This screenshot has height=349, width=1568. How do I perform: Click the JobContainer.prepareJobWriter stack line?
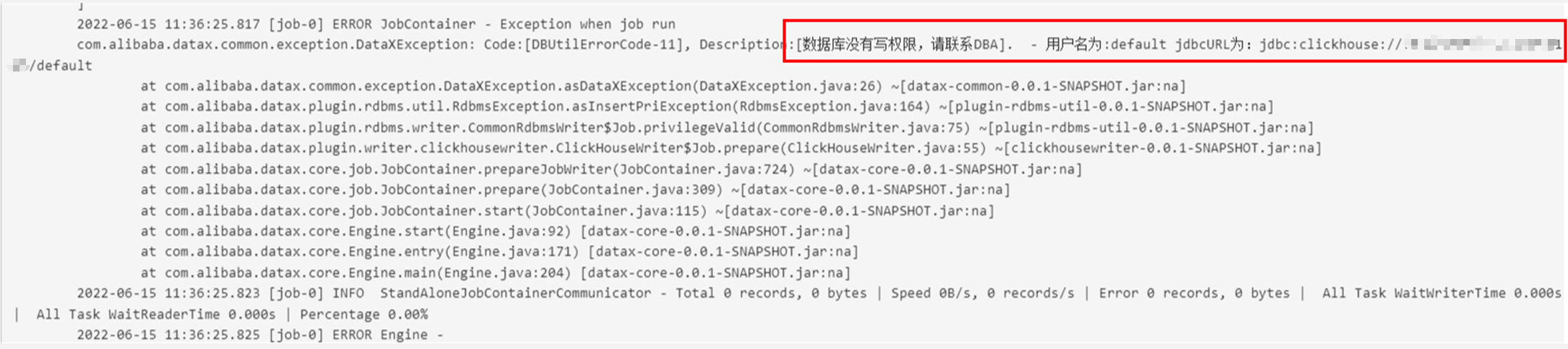pyautogui.click(x=611, y=169)
